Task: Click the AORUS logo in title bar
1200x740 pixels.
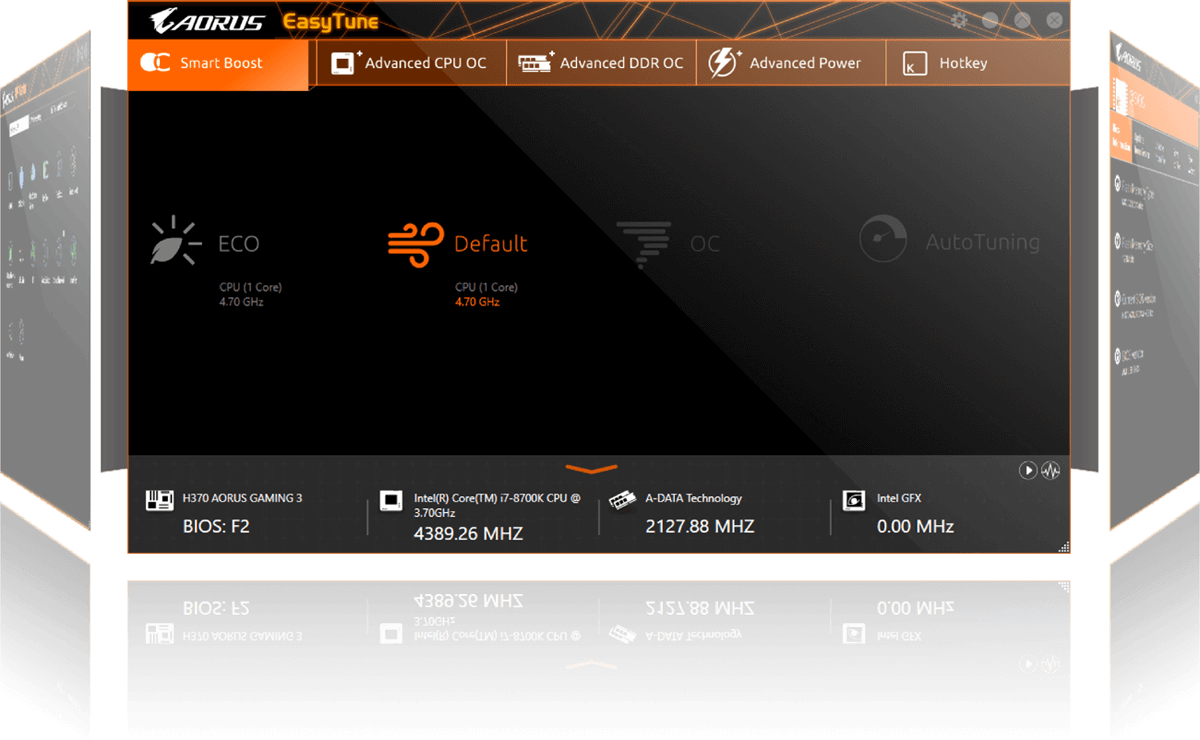Action: coord(207,21)
